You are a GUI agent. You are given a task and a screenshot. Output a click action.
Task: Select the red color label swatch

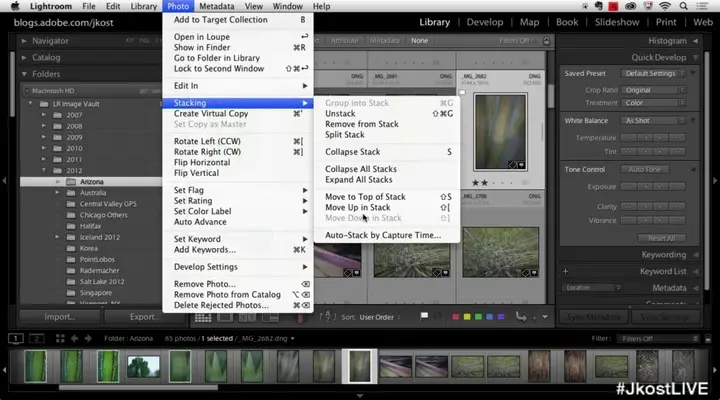click(x=455, y=317)
